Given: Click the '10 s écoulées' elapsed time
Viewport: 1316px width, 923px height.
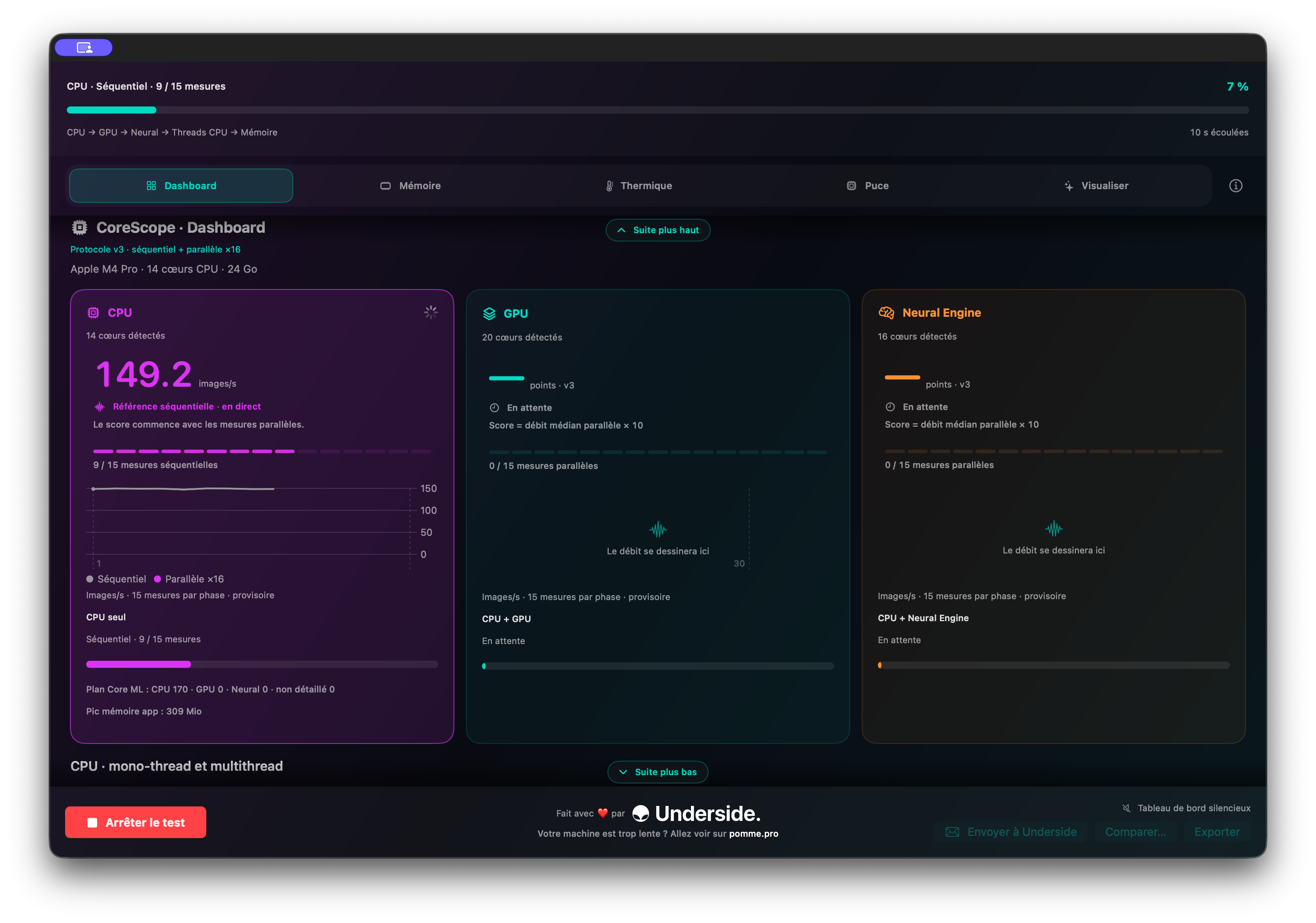Looking at the screenshot, I should point(1219,132).
